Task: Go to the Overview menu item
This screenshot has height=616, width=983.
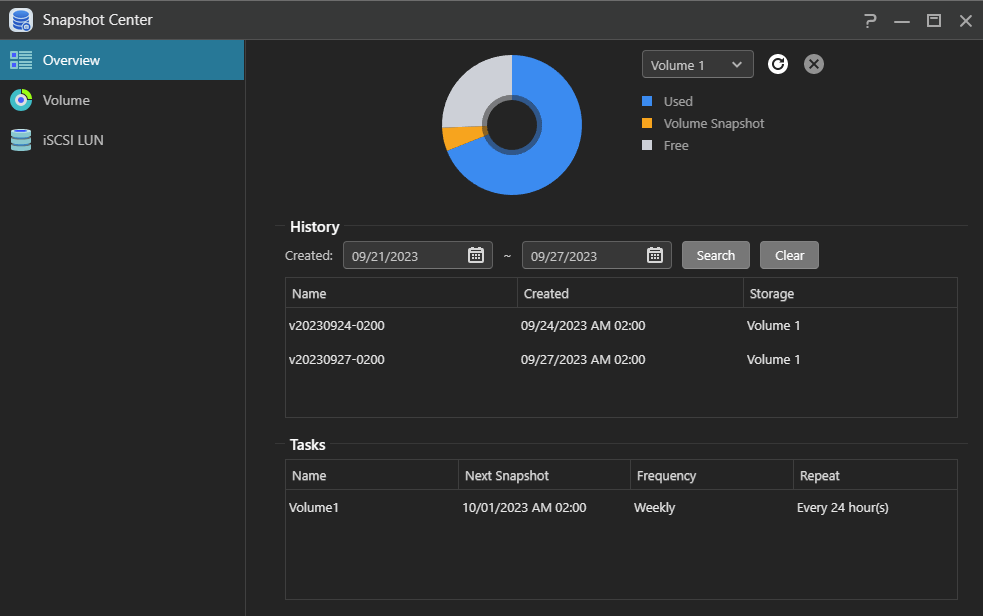Action: click(x=122, y=60)
